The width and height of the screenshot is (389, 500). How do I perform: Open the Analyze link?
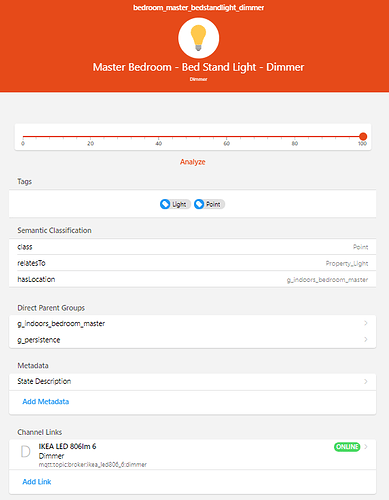pyautogui.click(x=193, y=162)
